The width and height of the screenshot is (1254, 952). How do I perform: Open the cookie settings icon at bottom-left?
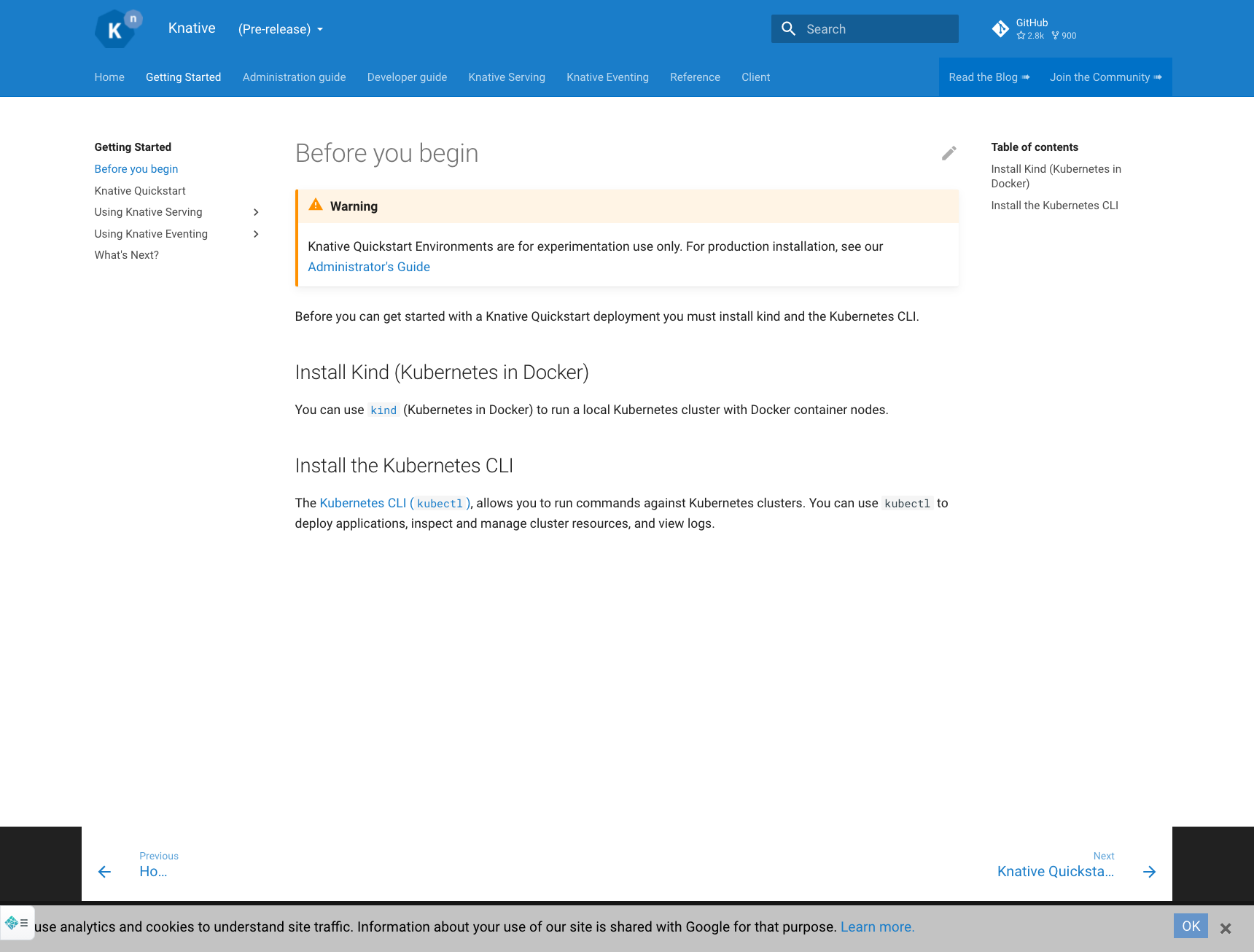click(17, 923)
